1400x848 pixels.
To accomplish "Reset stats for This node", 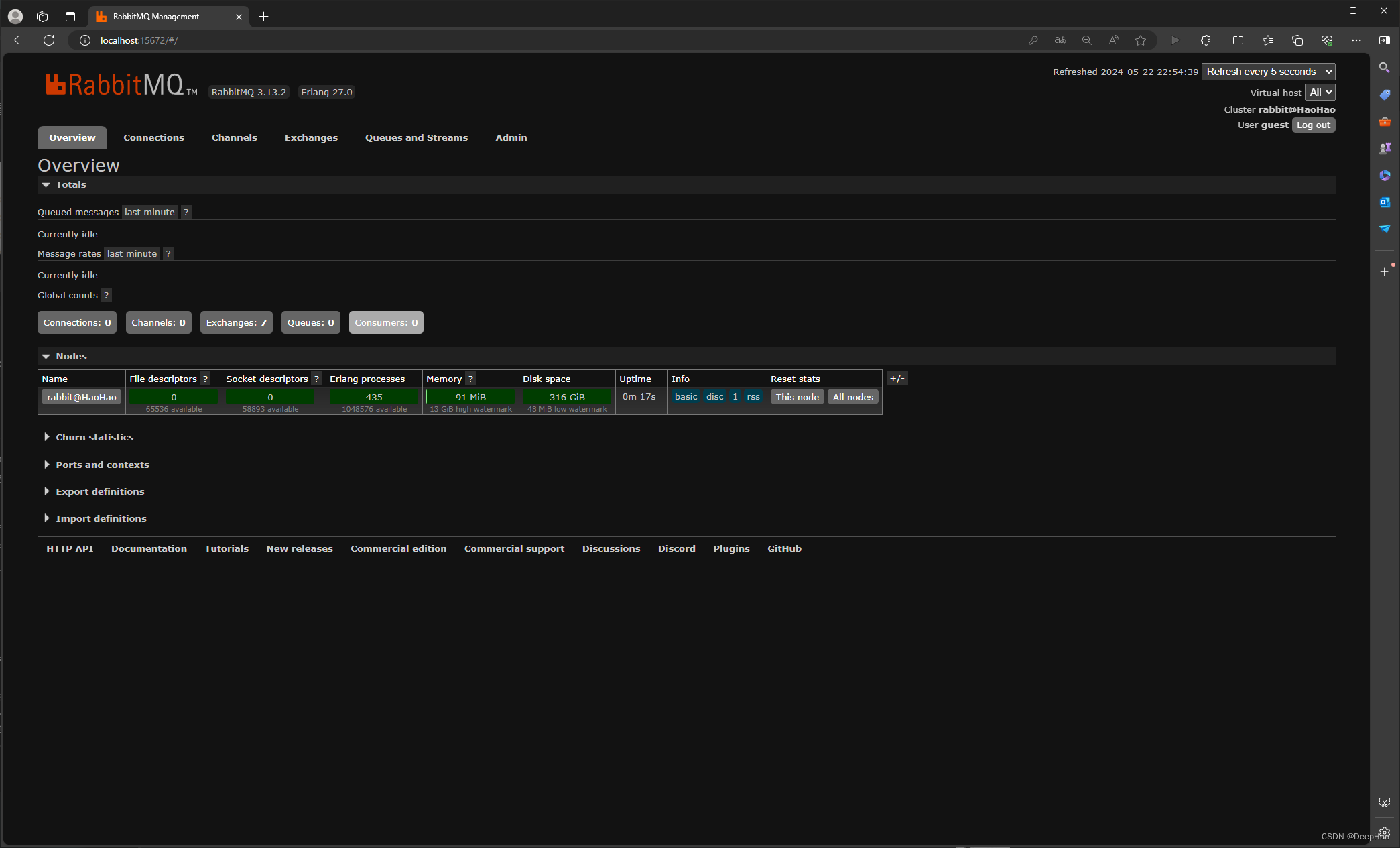I will click(x=798, y=397).
